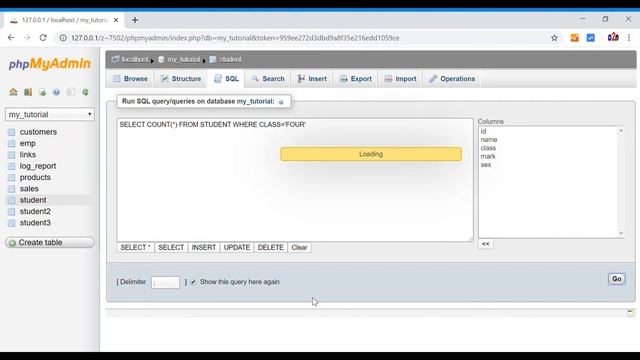The image size is (640, 360).
Task: Switch to the Import tab
Action: click(400, 79)
